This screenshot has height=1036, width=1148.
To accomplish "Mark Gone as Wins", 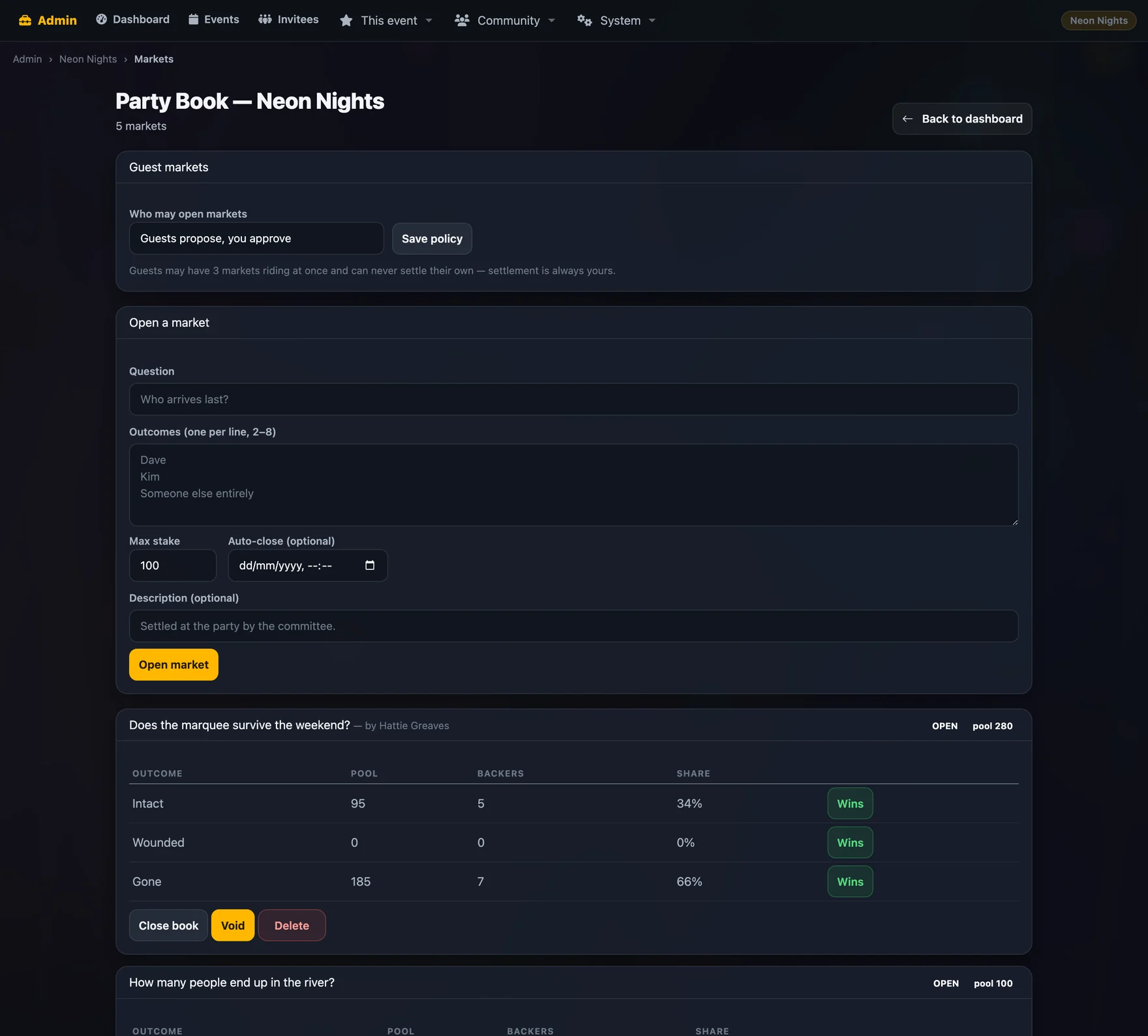I will pos(850,881).
